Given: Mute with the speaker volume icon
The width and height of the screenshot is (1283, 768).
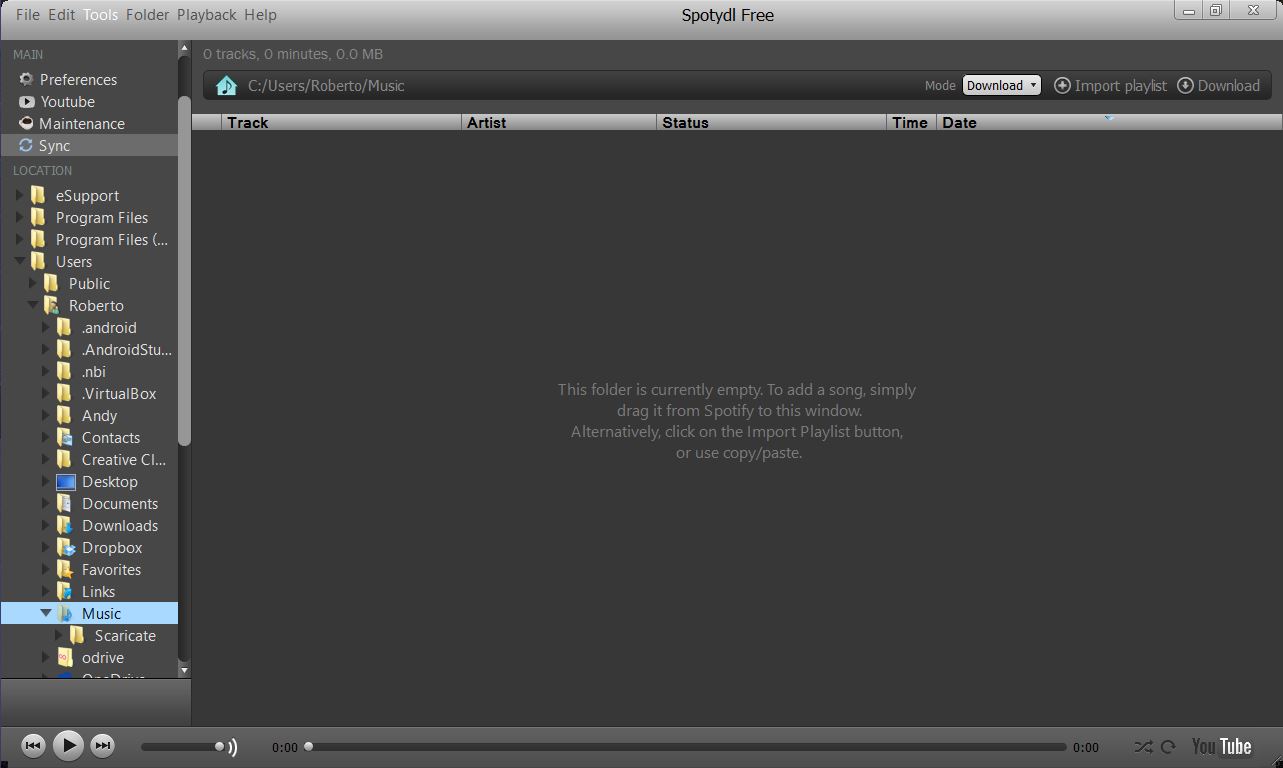Looking at the screenshot, I should point(233,746).
